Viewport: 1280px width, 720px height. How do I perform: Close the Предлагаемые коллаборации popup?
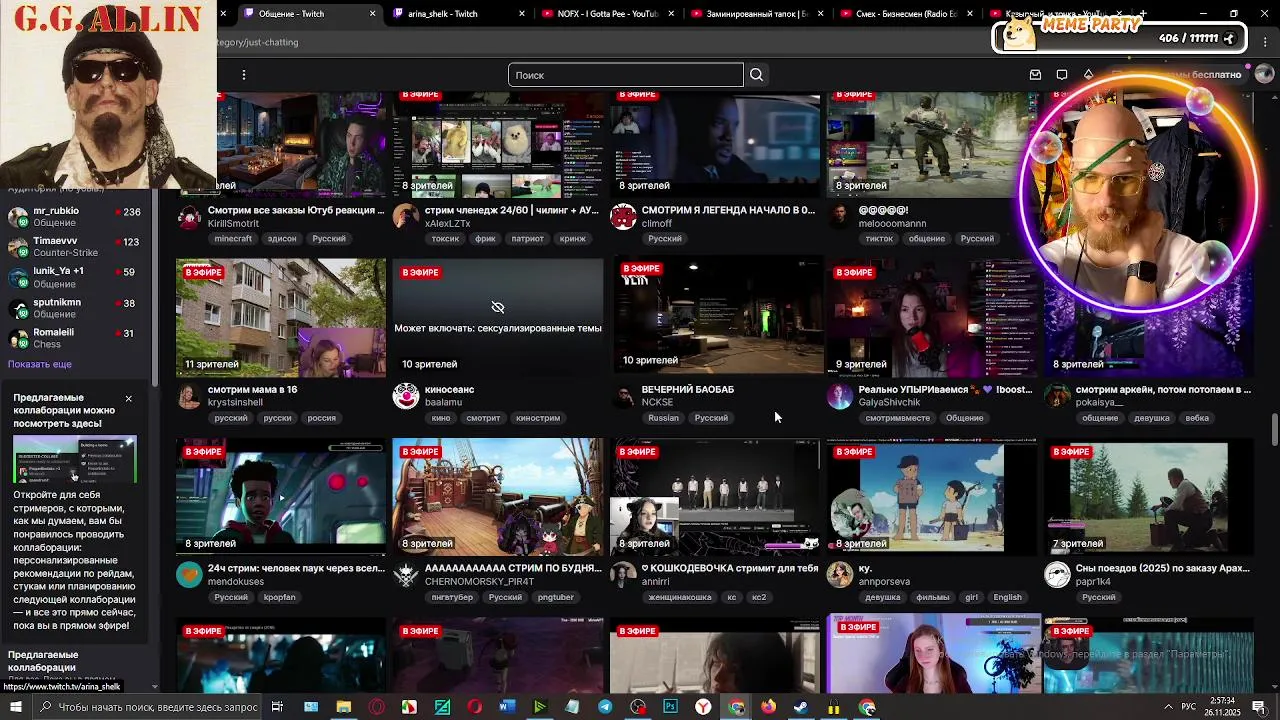[128, 399]
